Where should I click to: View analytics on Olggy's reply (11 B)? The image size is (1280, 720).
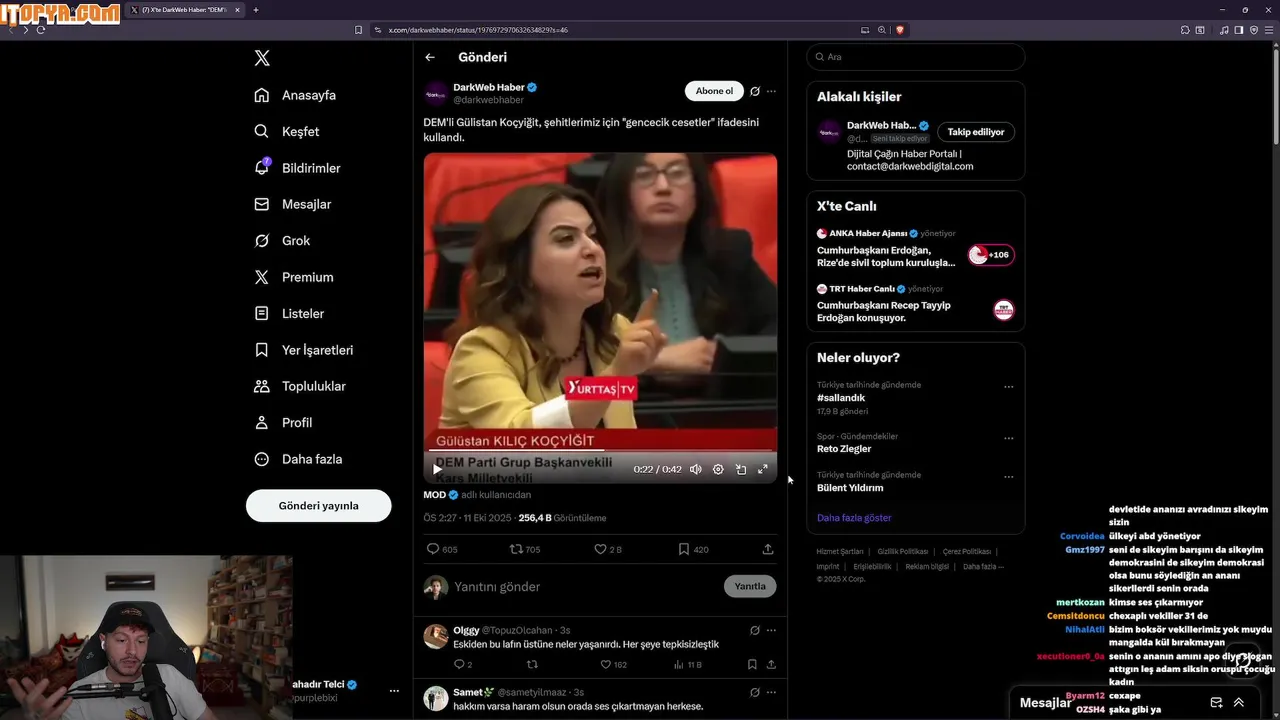[x=688, y=664]
